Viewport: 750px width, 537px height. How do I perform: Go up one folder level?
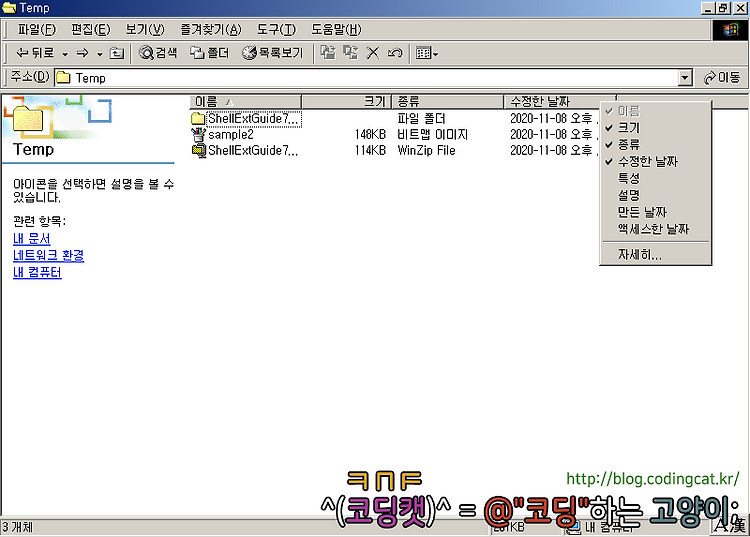[x=117, y=53]
